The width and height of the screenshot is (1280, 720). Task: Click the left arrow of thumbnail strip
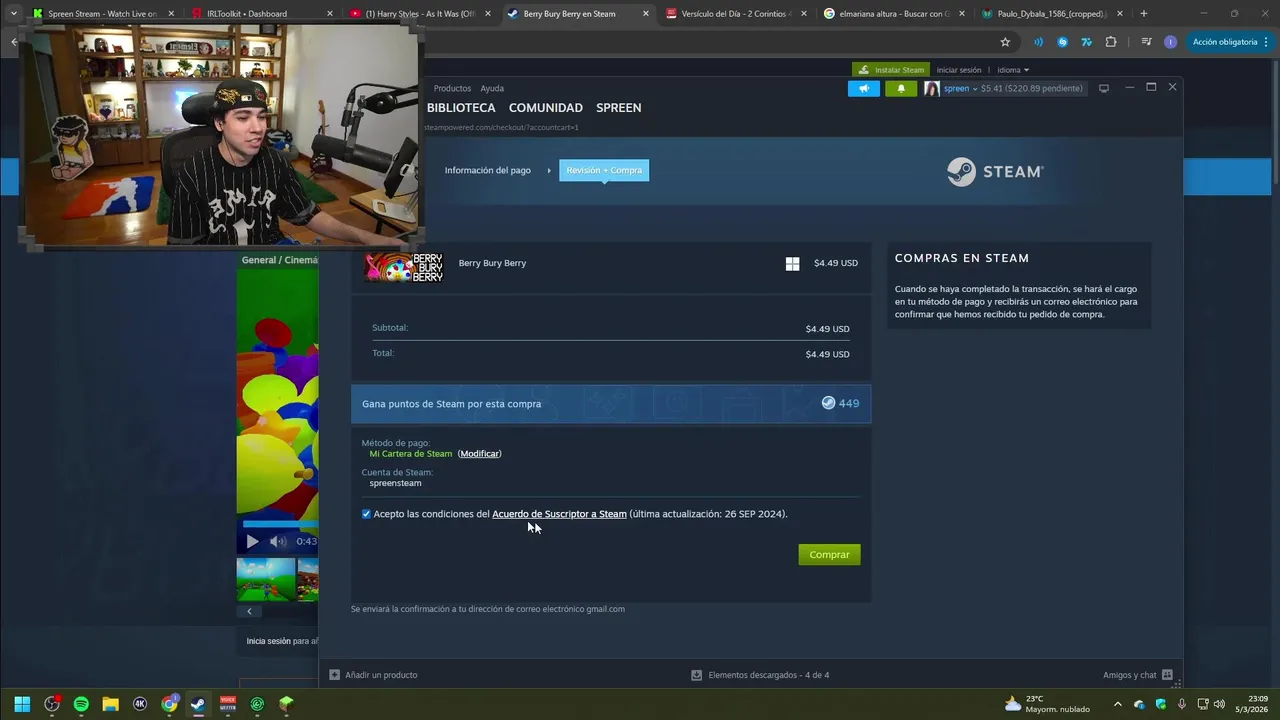tap(249, 611)
